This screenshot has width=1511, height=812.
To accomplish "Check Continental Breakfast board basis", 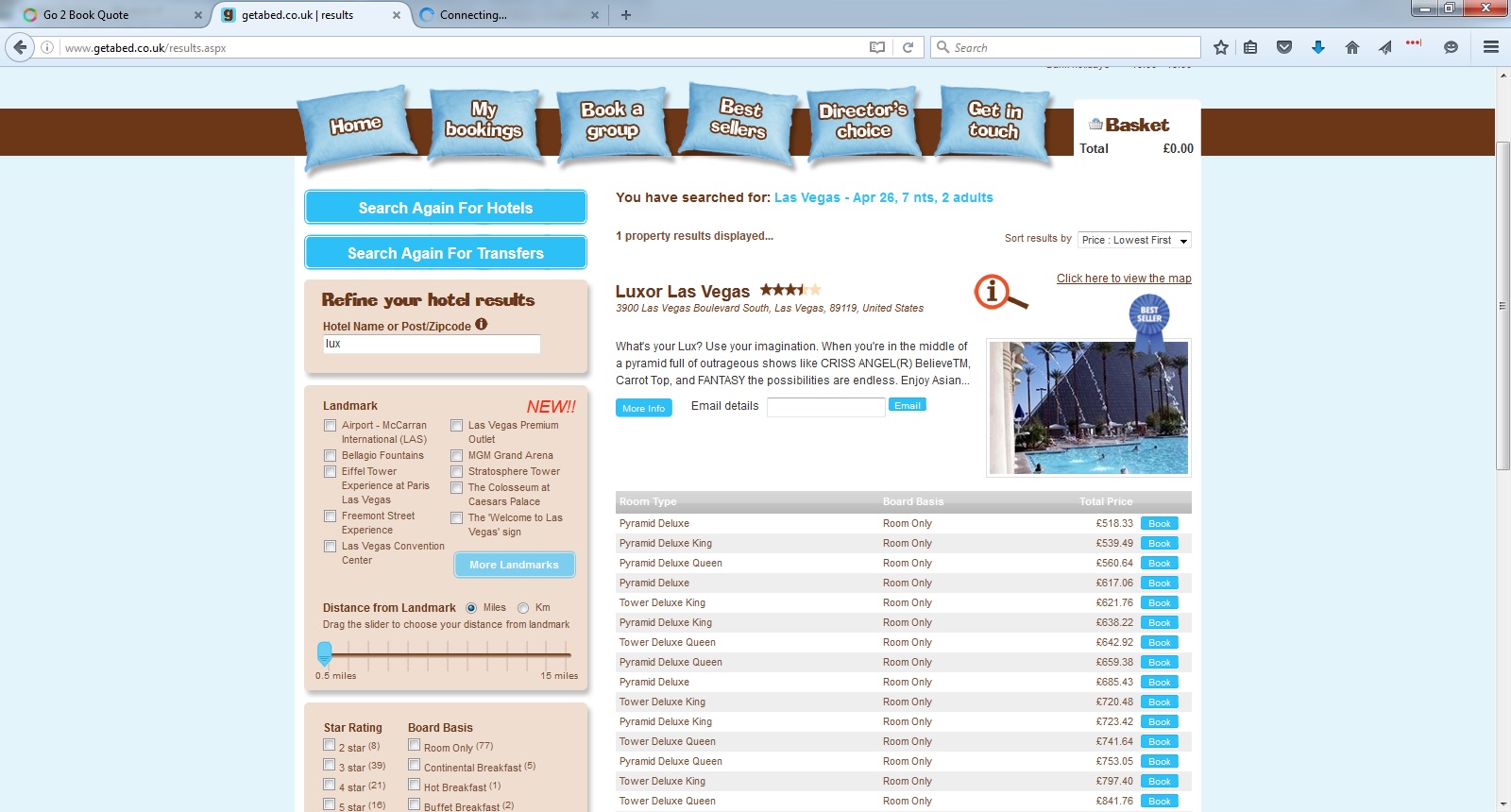I will tap(414, 766).
